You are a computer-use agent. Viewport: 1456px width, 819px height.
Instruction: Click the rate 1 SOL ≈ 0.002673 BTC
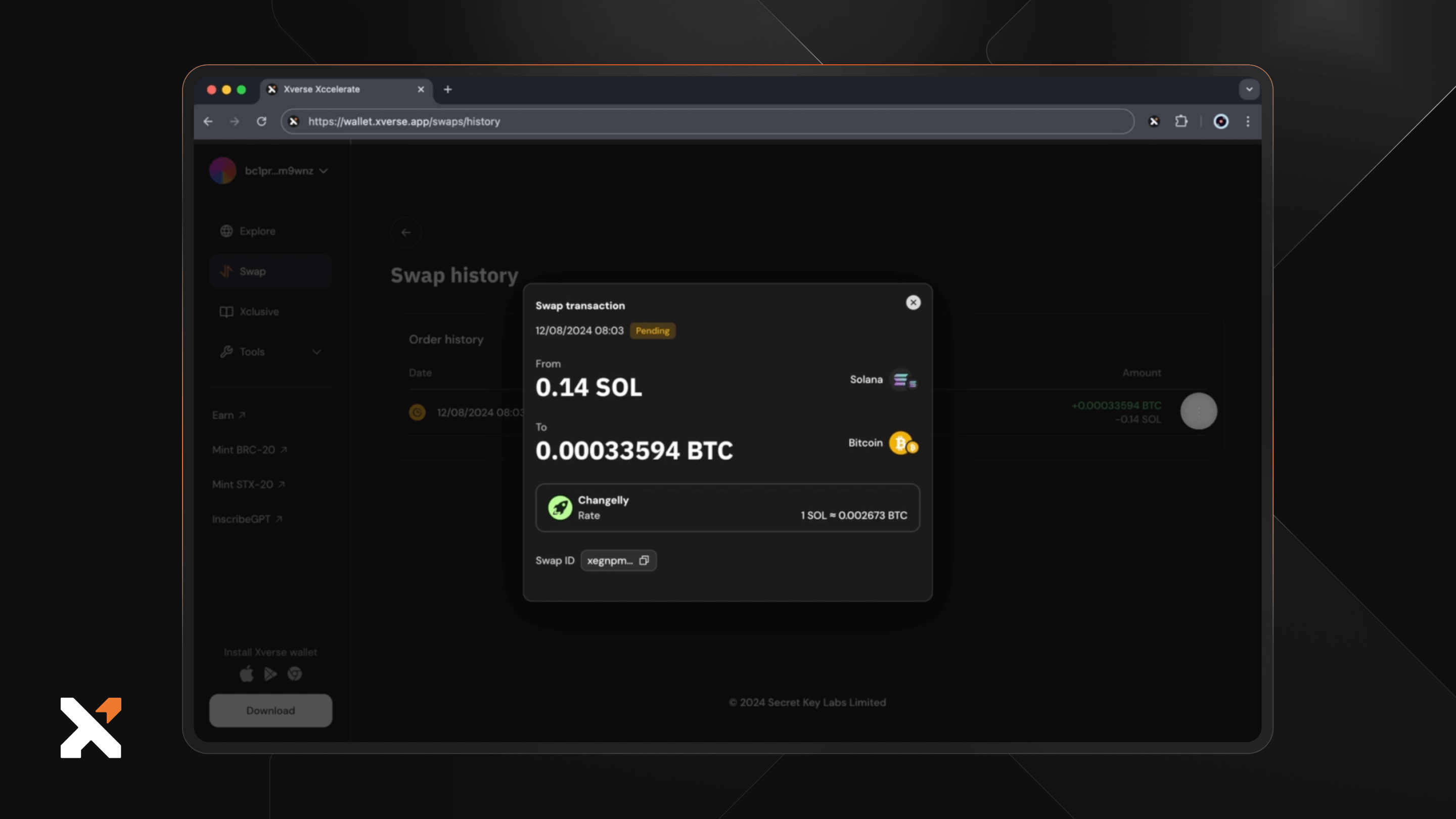[x=853, y=516]
